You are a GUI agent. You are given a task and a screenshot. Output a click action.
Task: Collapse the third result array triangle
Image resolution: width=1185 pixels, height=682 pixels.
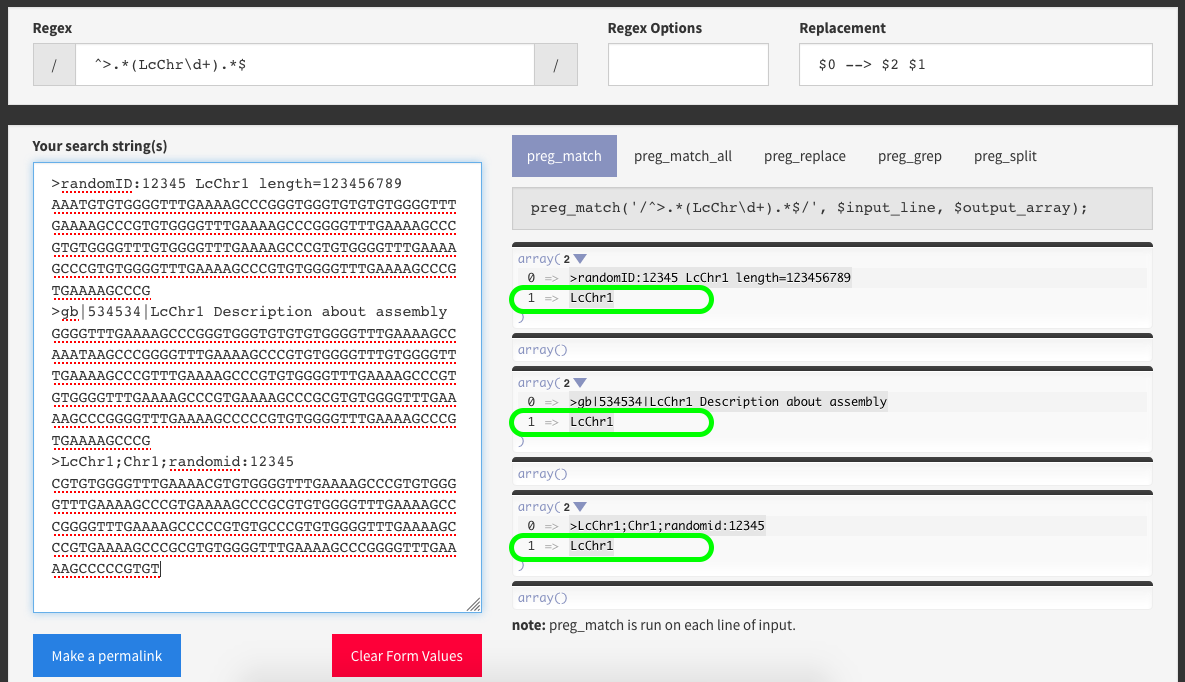(x=580, y=507)
